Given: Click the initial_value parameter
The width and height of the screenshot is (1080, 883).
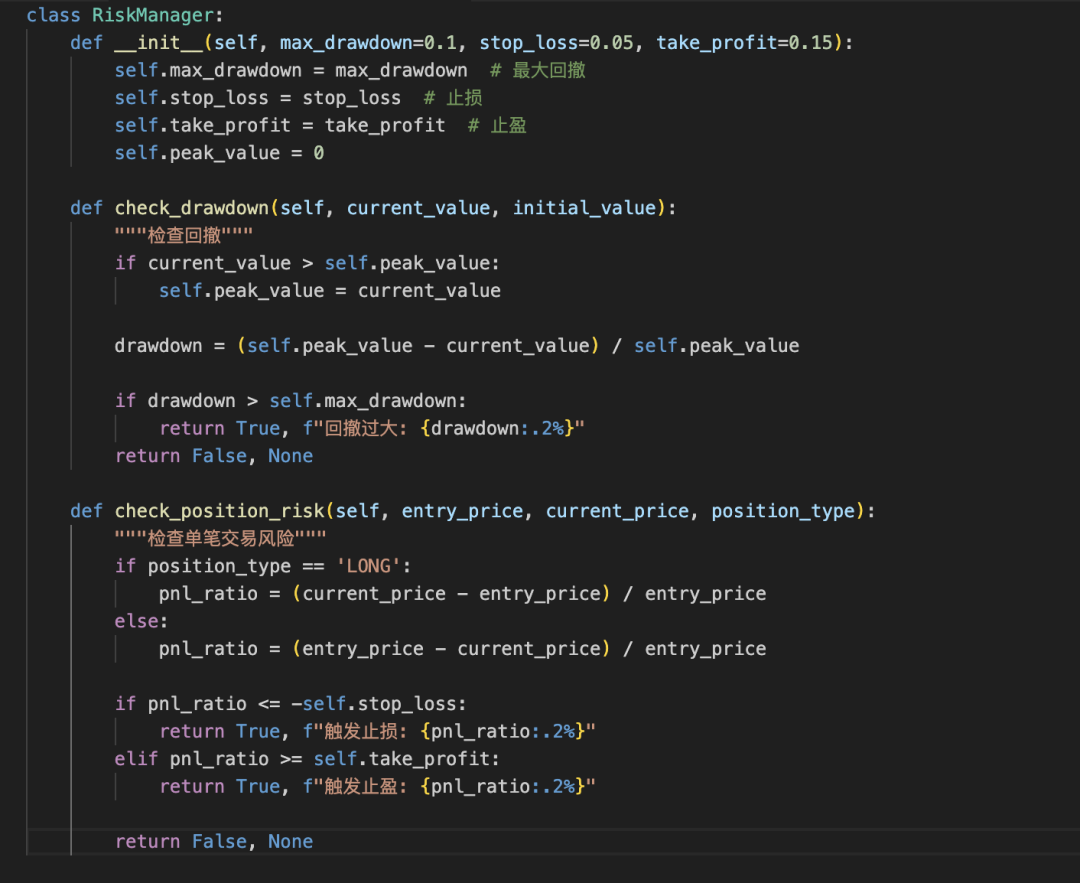Looking at the screenshot, I should [585, 208].
